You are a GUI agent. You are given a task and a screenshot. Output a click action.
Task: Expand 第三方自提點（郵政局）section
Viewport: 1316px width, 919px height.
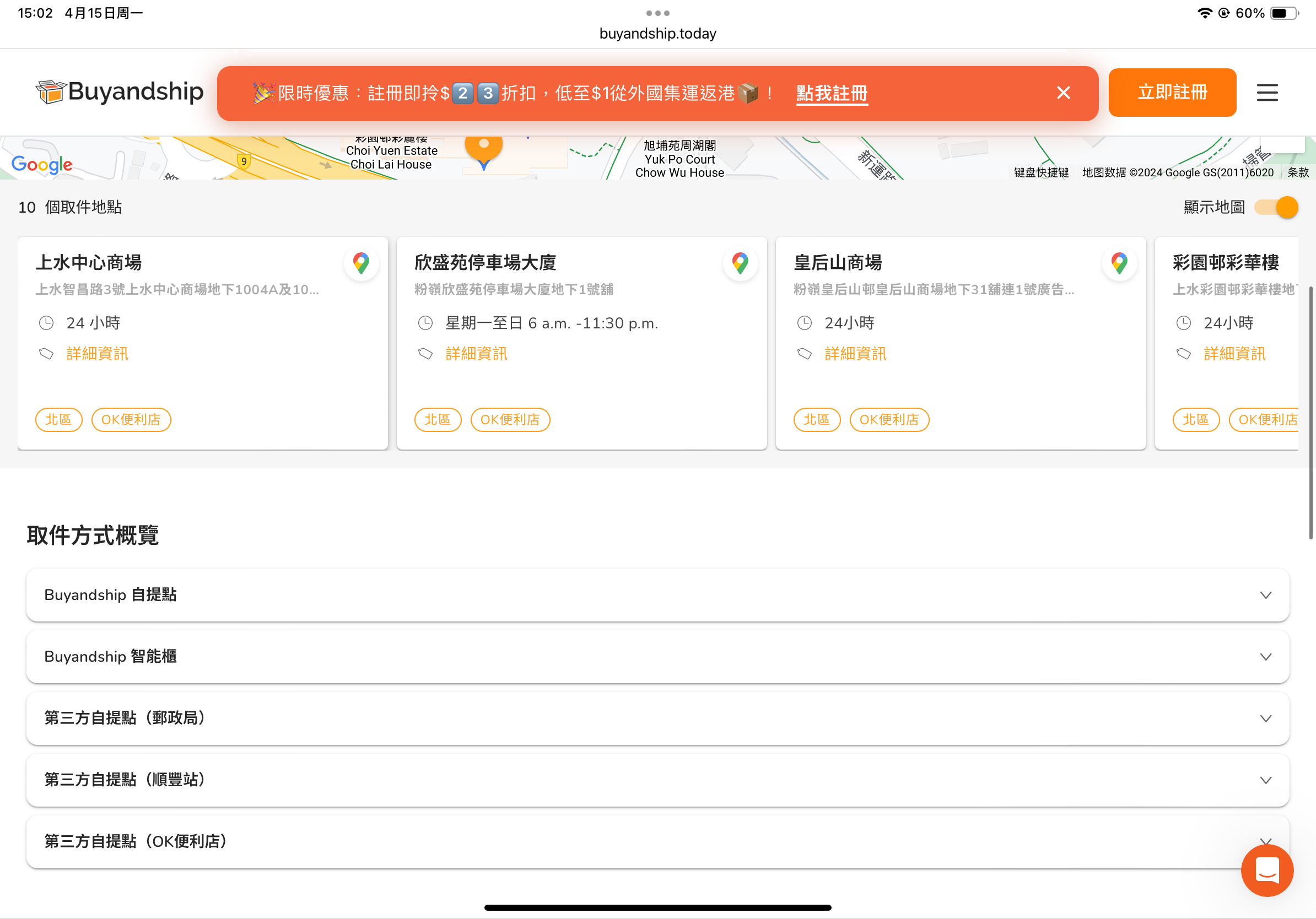coord(657,718)
